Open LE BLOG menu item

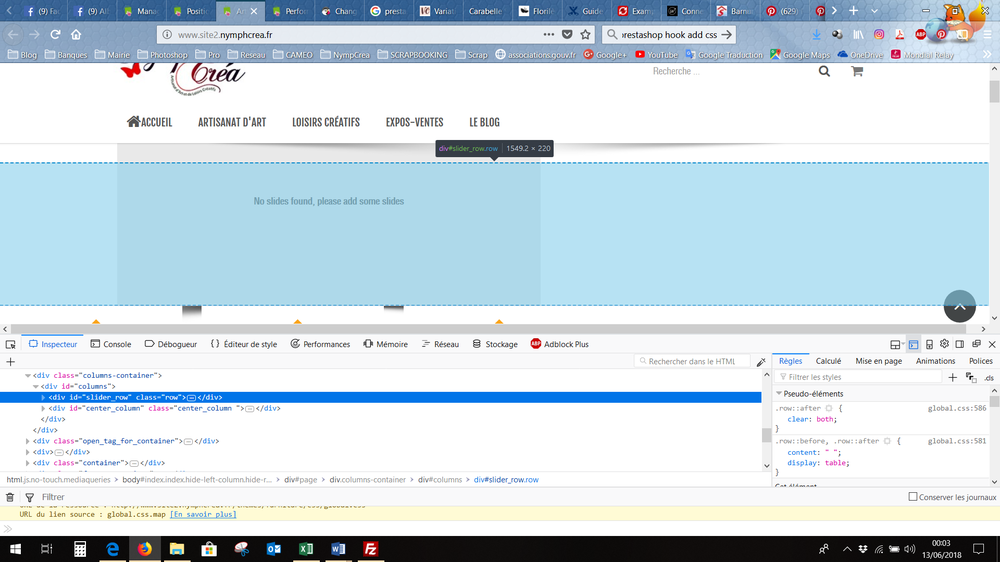[485, 122]
